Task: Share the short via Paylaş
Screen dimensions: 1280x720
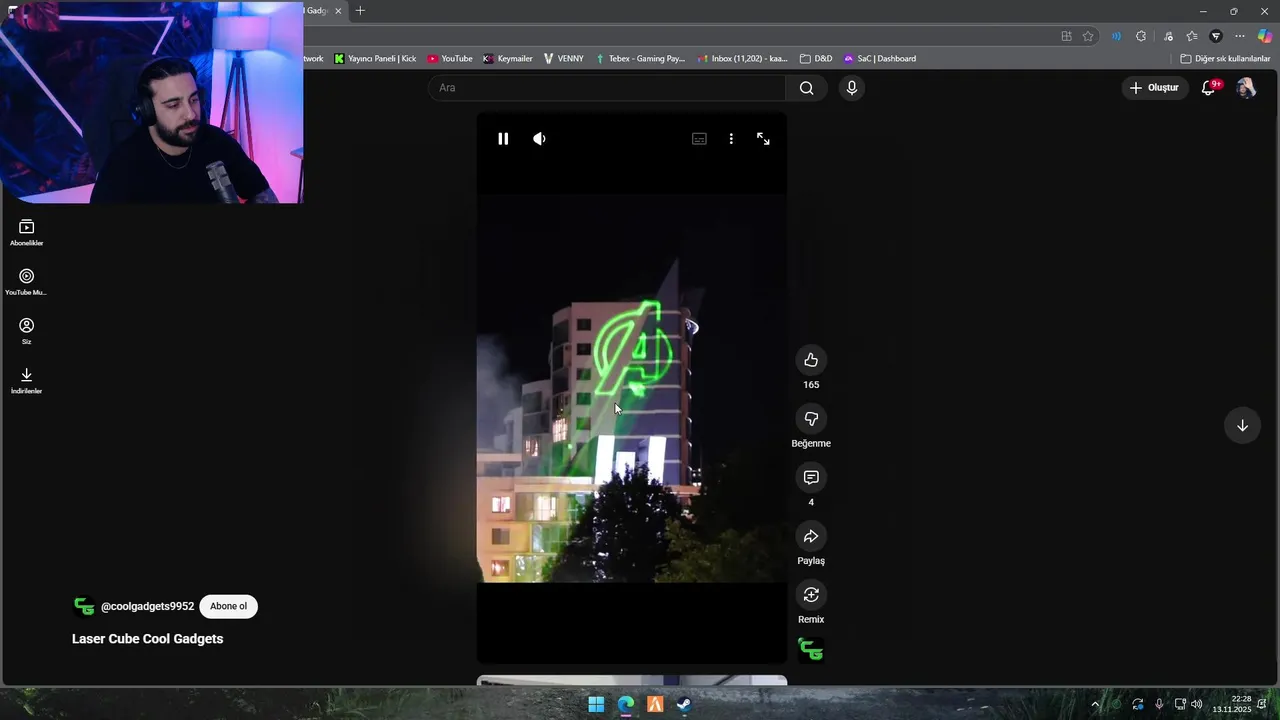Action: (x=811, y=537)
